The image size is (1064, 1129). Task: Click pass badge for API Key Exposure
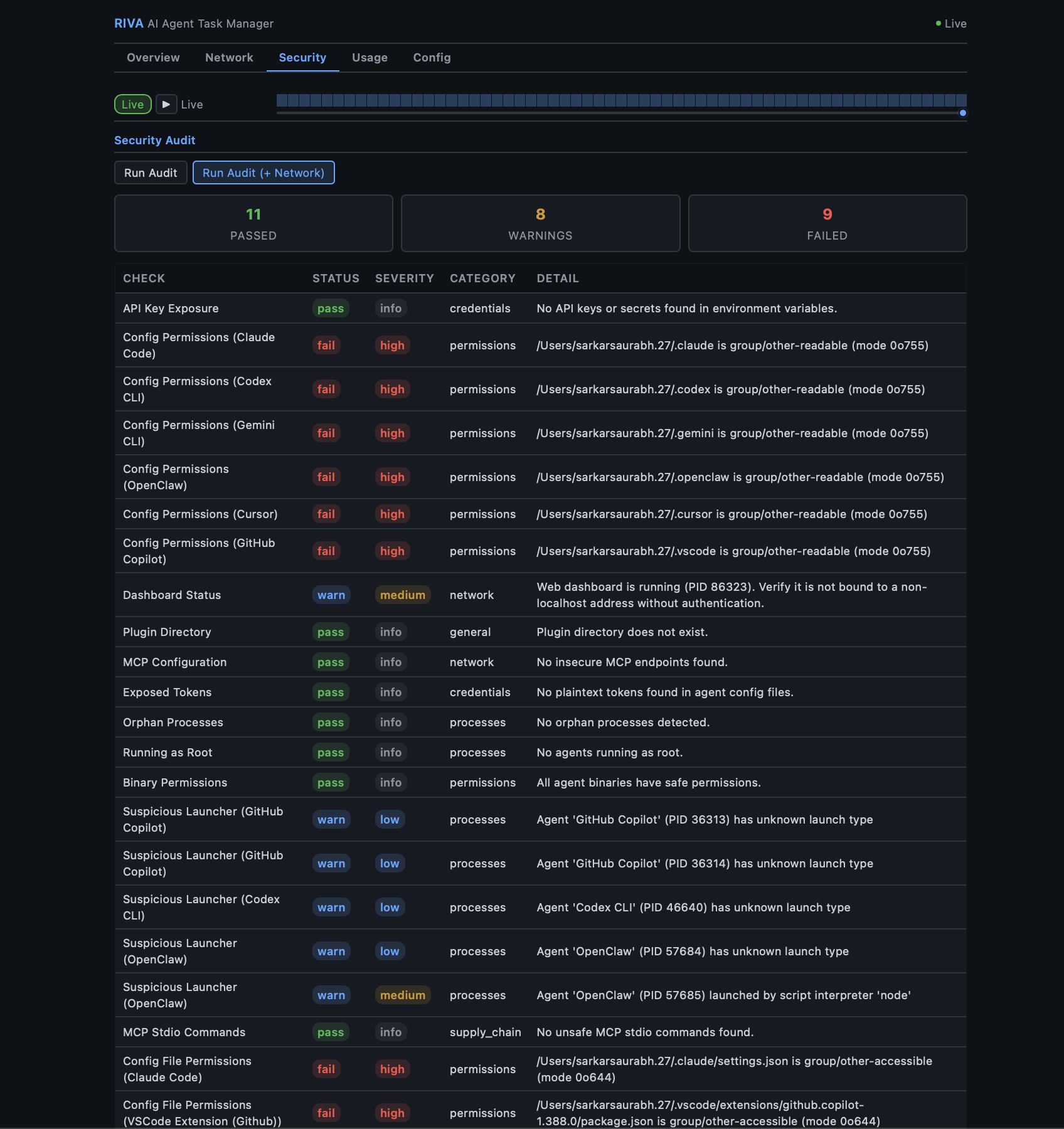coord(331,309)
